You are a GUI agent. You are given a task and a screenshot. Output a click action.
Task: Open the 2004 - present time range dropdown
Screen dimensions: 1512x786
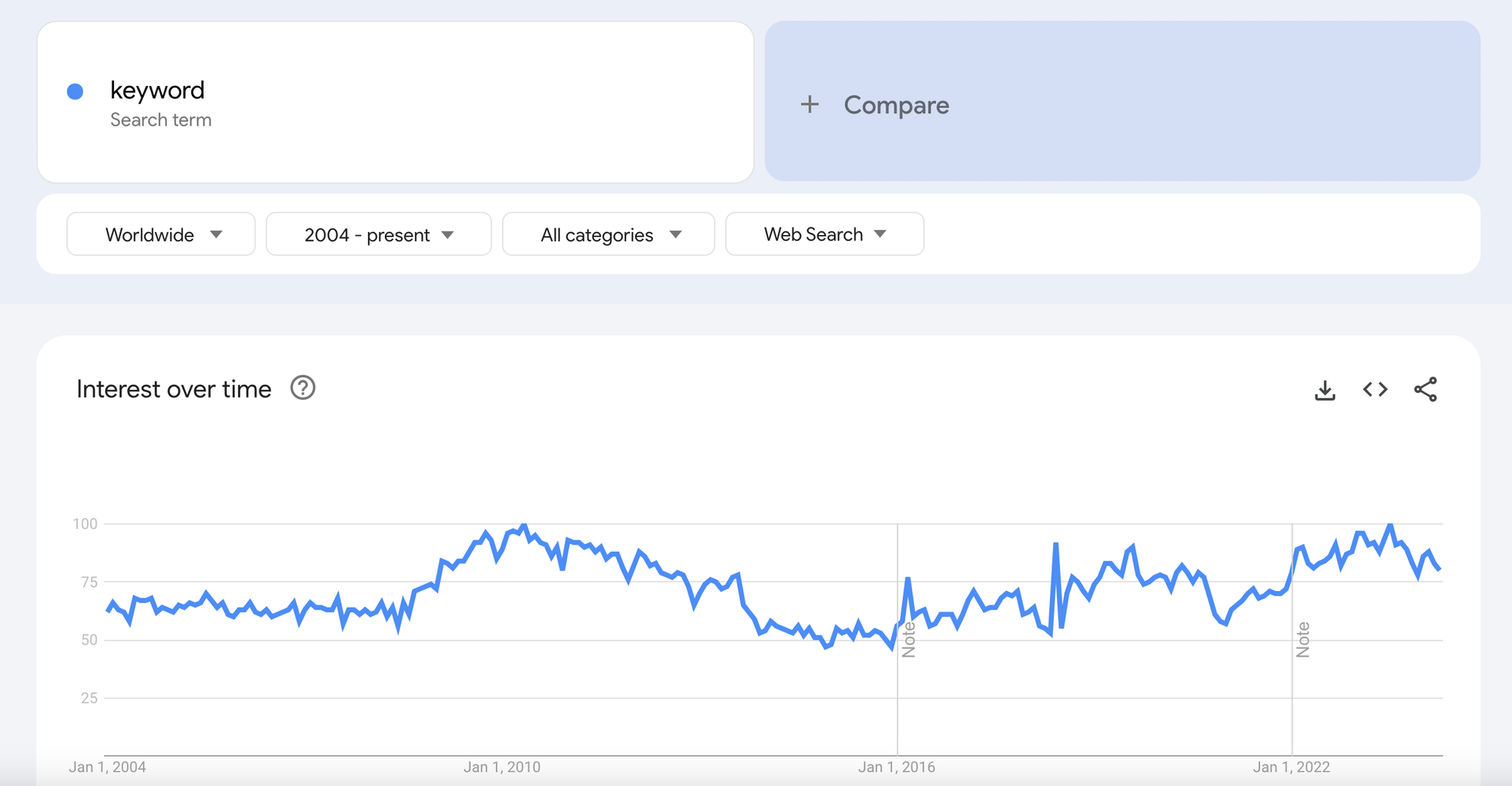[377, 234]
